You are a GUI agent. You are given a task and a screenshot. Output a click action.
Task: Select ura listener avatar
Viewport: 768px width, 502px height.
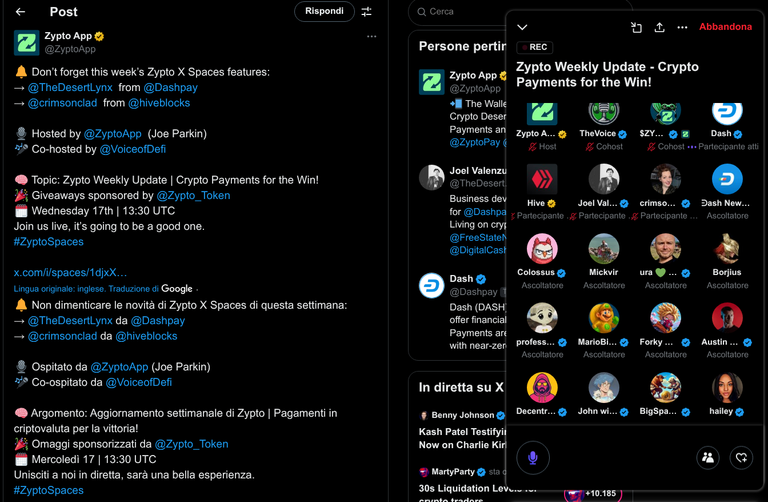665,248
